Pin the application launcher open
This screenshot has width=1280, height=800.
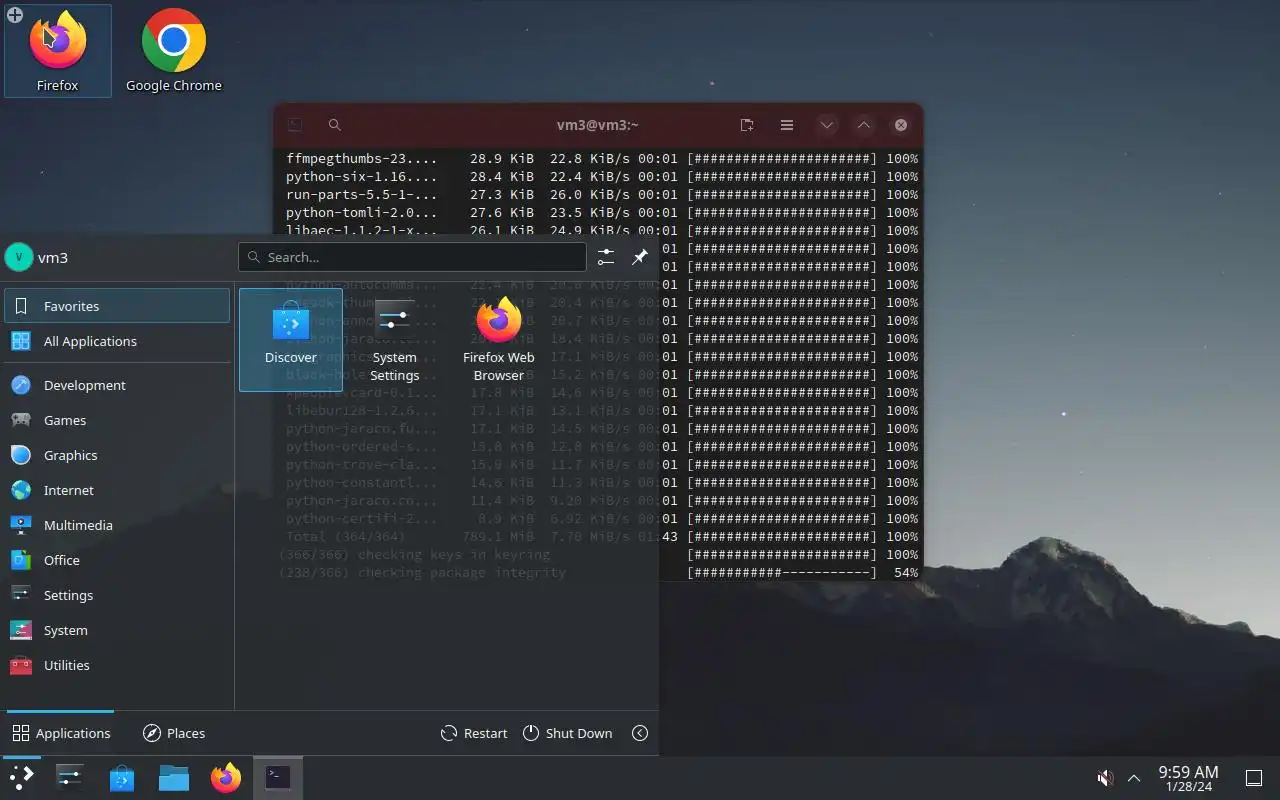[x=640, y=257]
